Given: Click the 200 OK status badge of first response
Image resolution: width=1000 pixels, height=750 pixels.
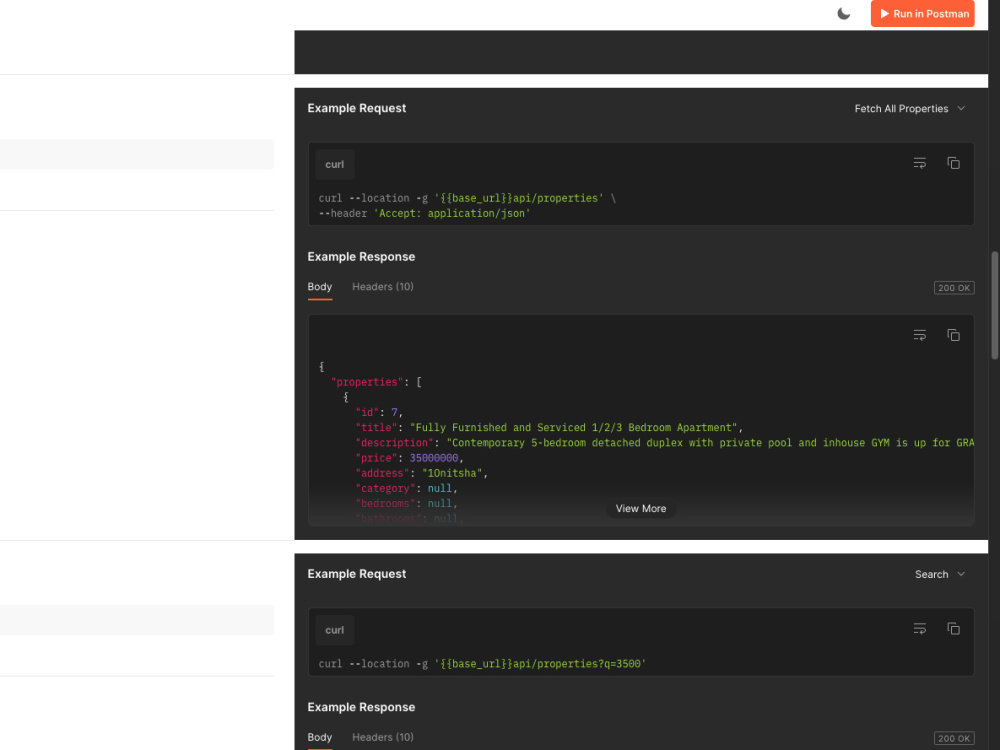Looking at the screenshot, I should 954,288.
